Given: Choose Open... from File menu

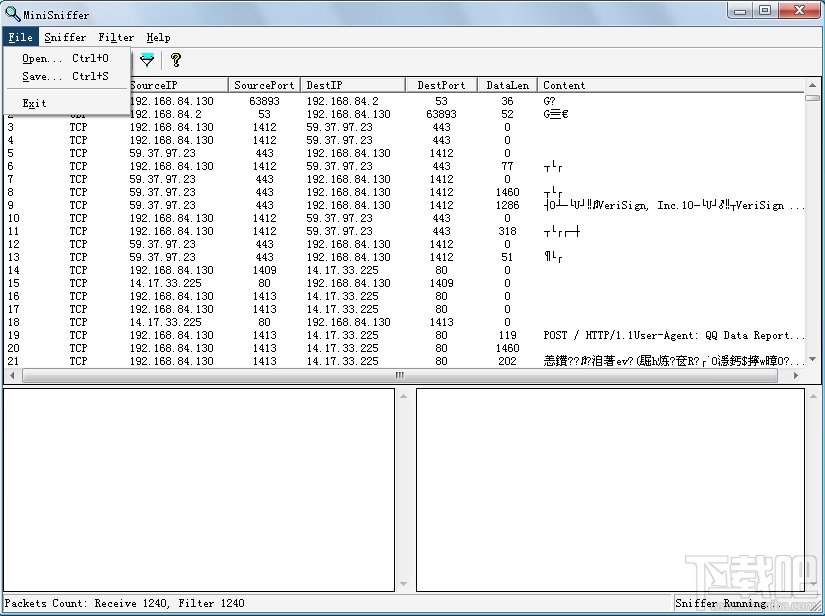Looking at the screenshot, I should pos(66,58).
